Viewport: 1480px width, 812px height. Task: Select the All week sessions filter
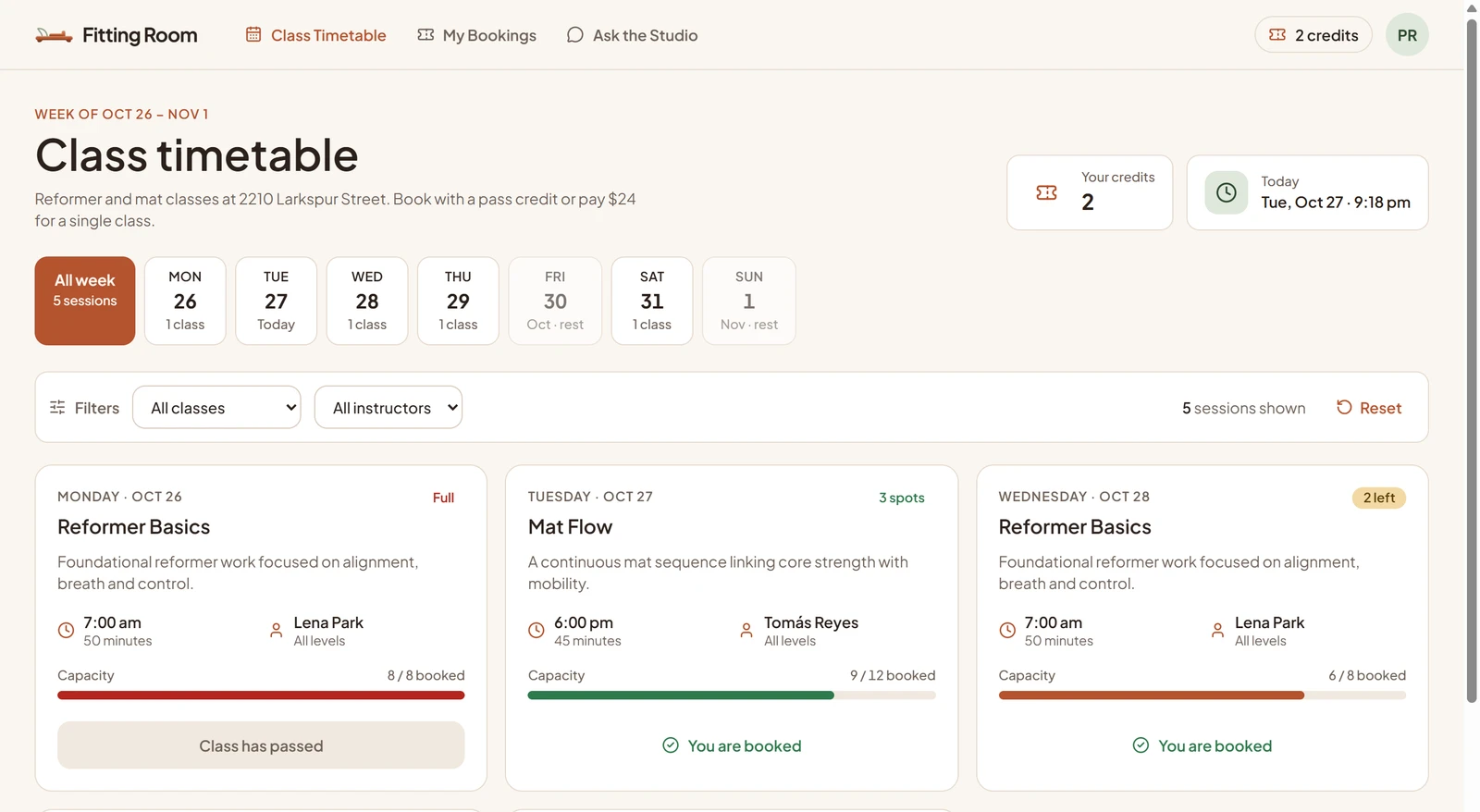[x=85, y=301]
